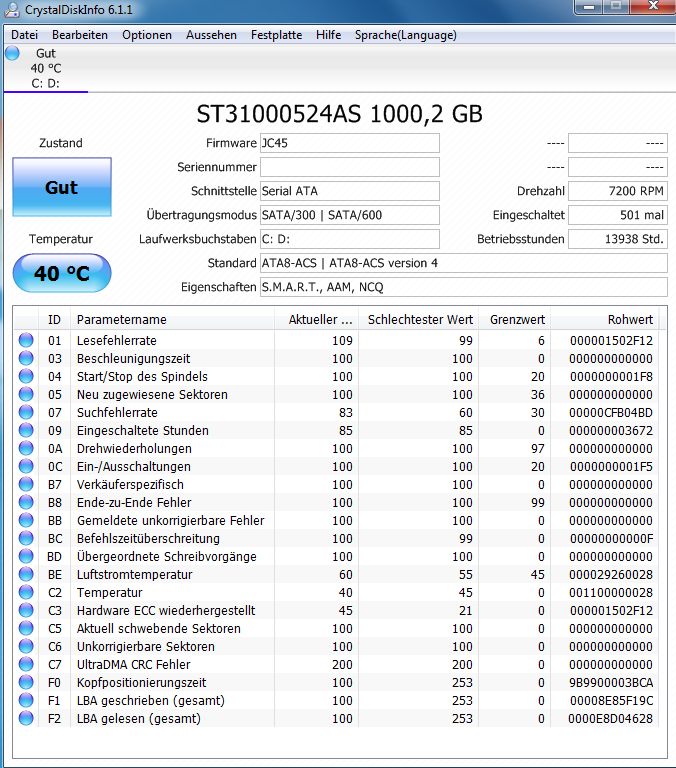Click status orb for Luftstromtemperatur
676x768 pixels.
tap(26, 575)
